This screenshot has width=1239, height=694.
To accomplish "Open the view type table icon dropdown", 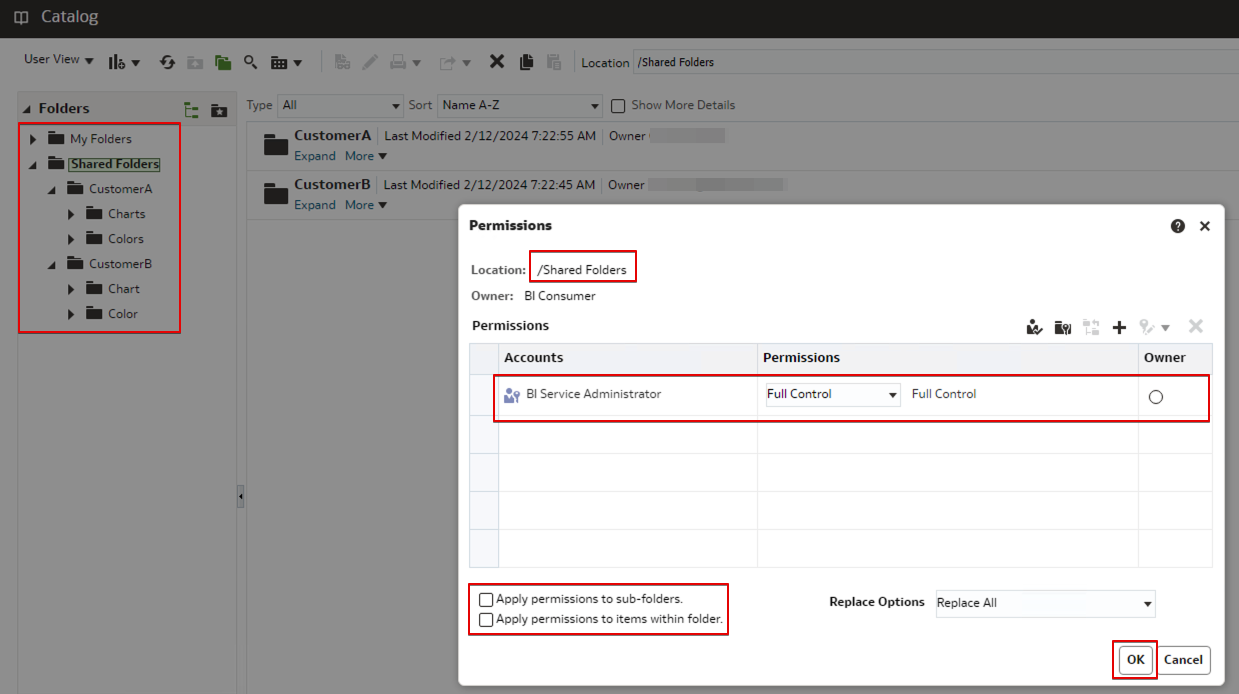I will [x=286, y=62].
